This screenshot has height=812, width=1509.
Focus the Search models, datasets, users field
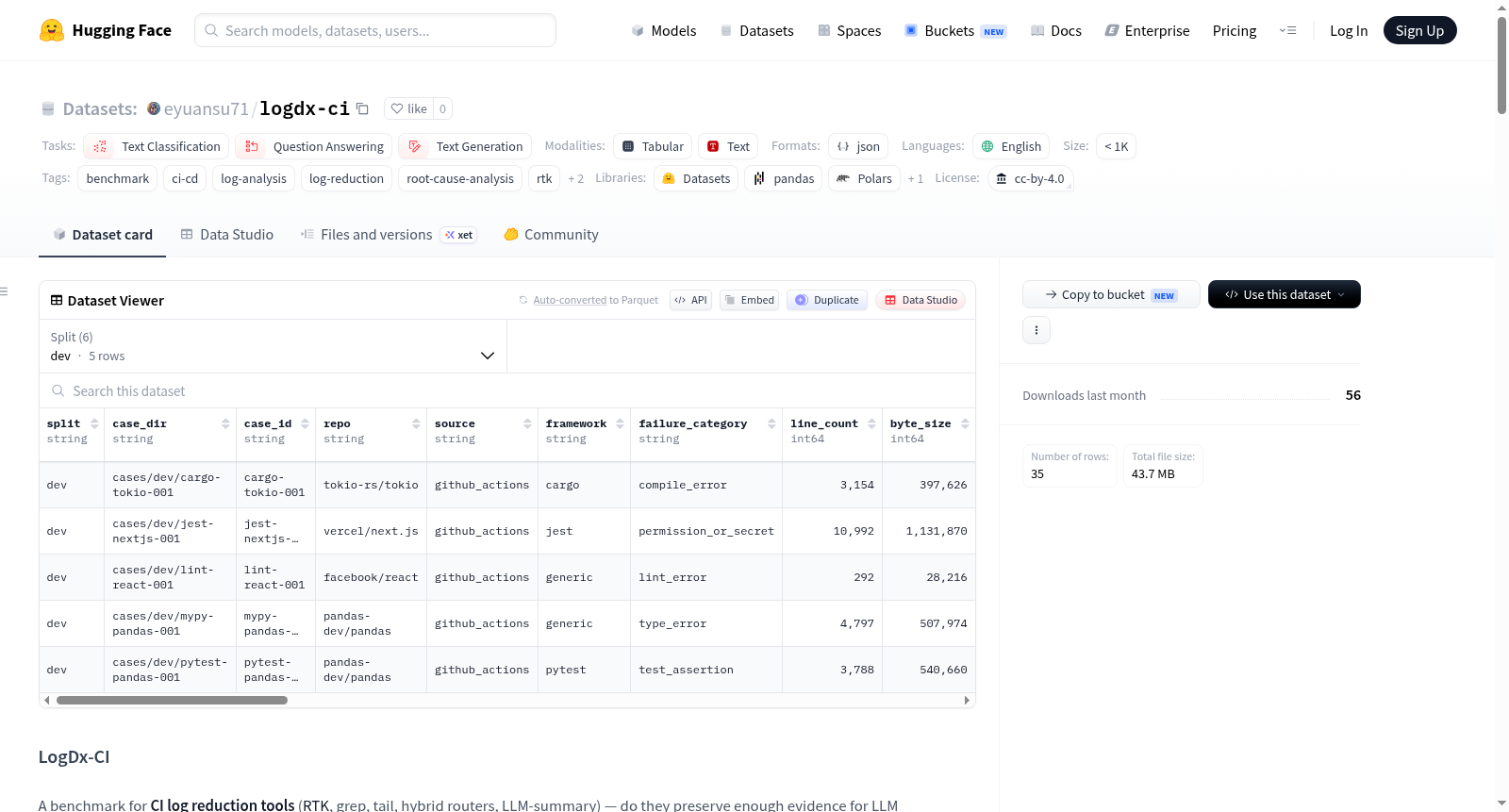(x=375, y=30)
